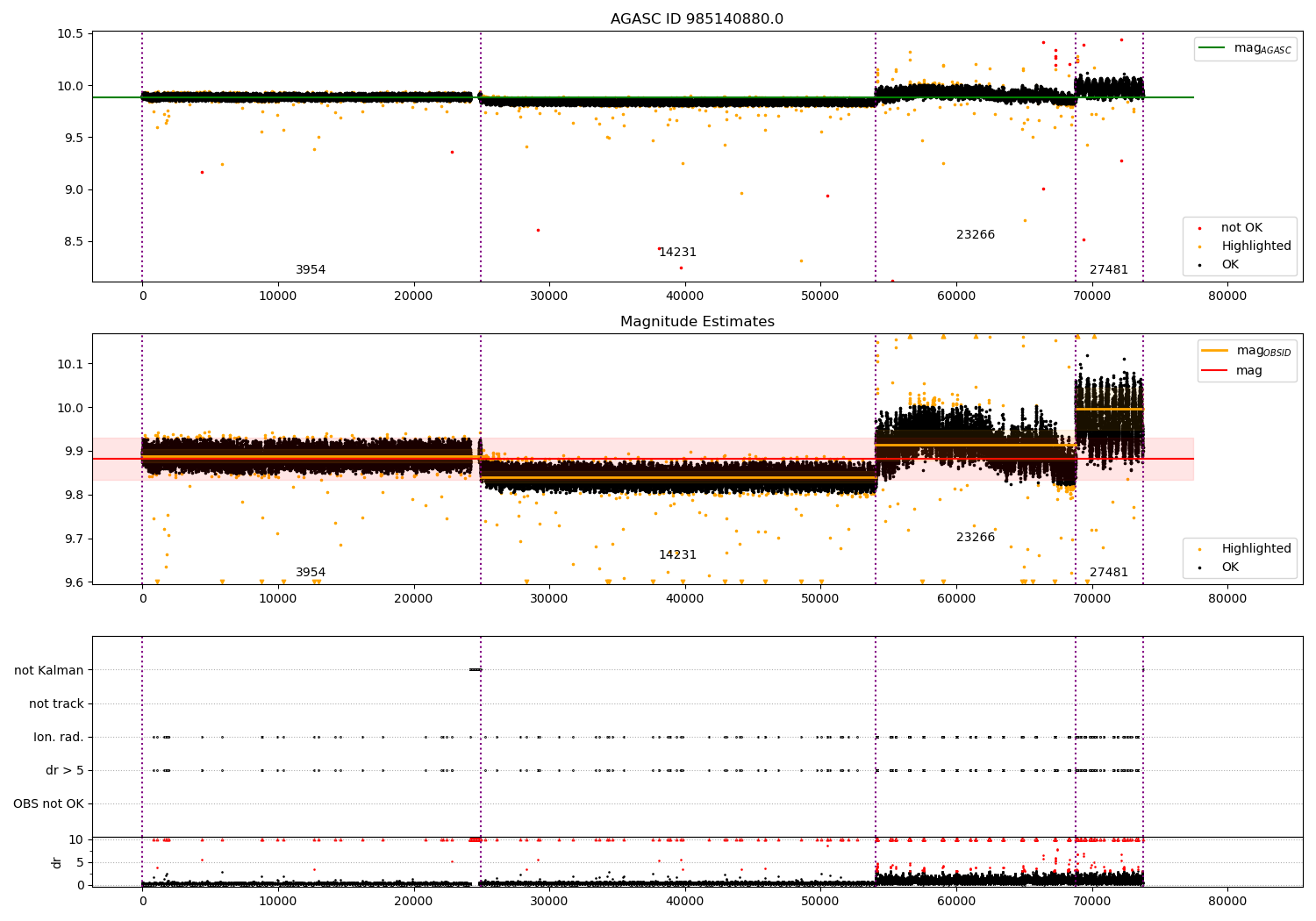Click the title 'AGASC ID 985140880.0'
This screenshot has width=1316, height=921.
[697, 19]
